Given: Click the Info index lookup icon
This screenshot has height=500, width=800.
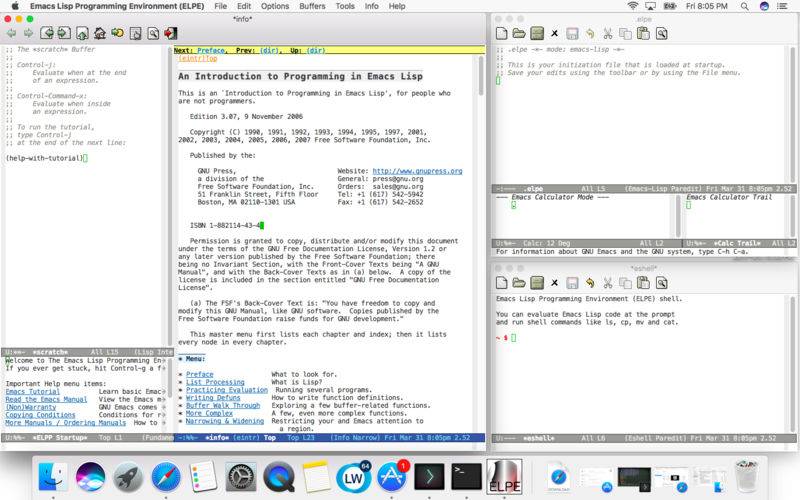Looking at the screenshot, I should (x=135, y=33).
